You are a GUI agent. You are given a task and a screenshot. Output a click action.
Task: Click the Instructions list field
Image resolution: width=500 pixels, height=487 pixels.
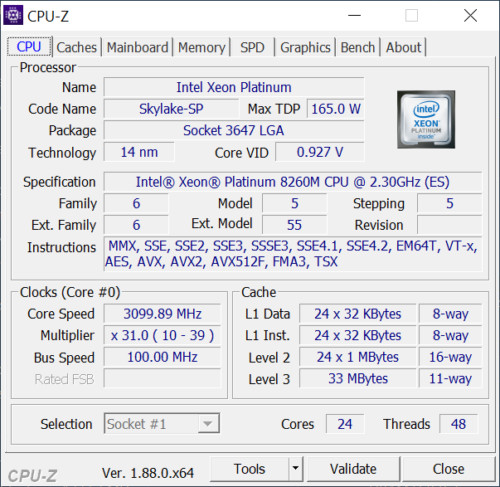(x=293, y=254)
